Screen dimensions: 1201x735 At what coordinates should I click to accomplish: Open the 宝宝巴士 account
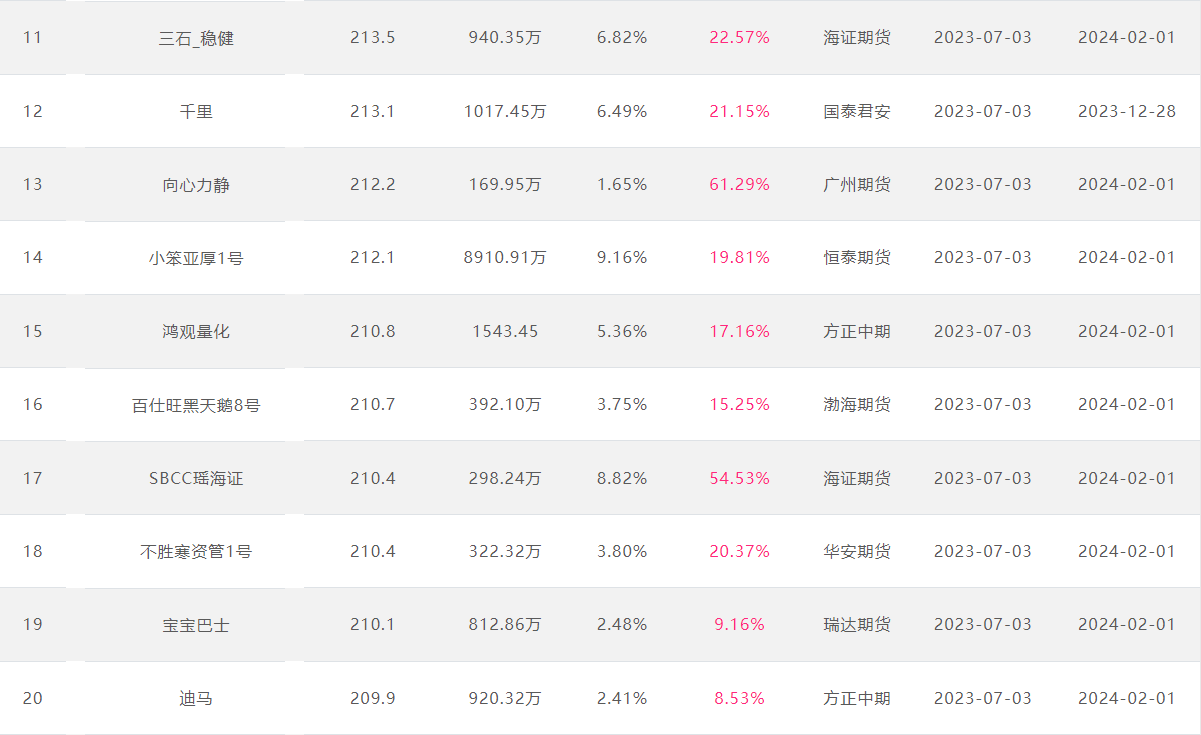click(x=196, y=625)
